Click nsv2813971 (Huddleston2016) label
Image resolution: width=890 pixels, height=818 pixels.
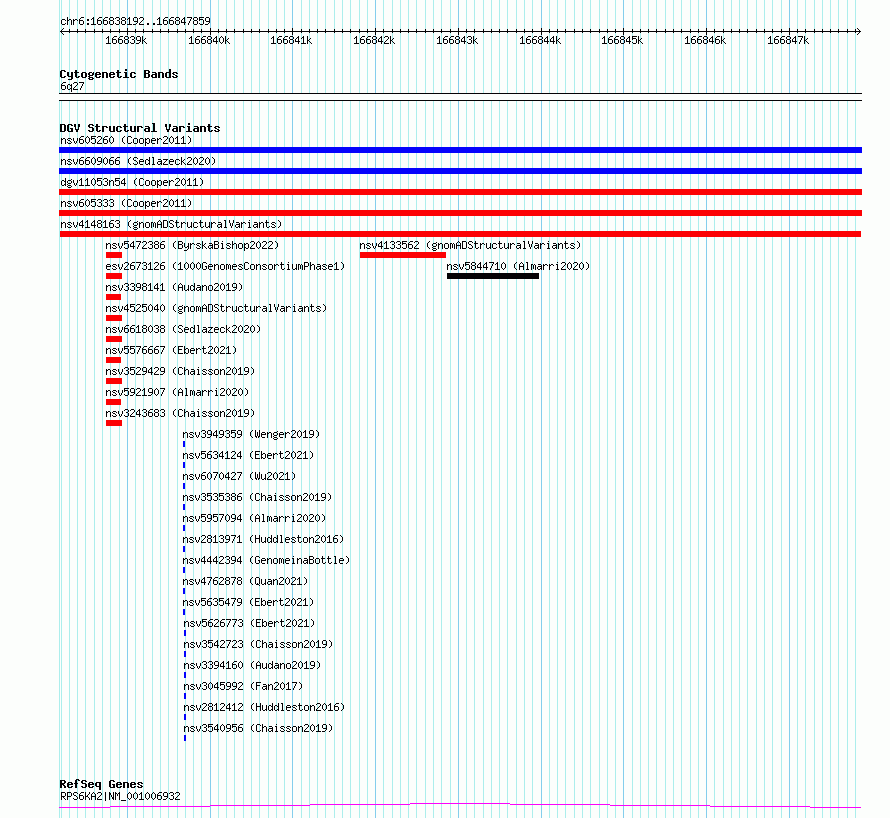coord(263,539)
